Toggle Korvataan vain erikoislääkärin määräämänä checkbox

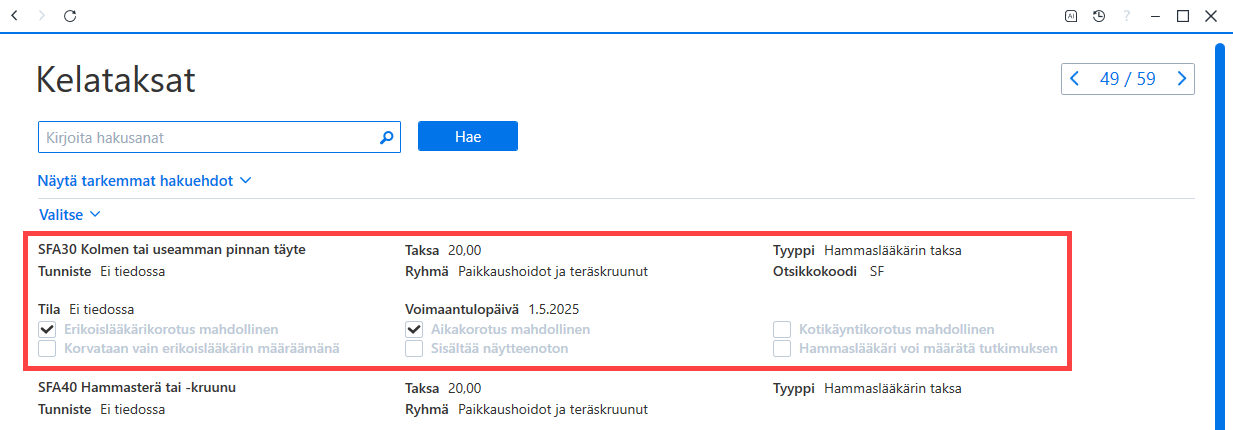point(46,349)
